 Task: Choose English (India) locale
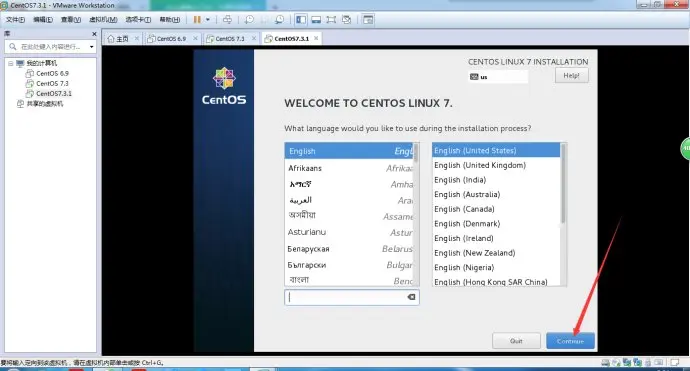[x=496, y=180]
